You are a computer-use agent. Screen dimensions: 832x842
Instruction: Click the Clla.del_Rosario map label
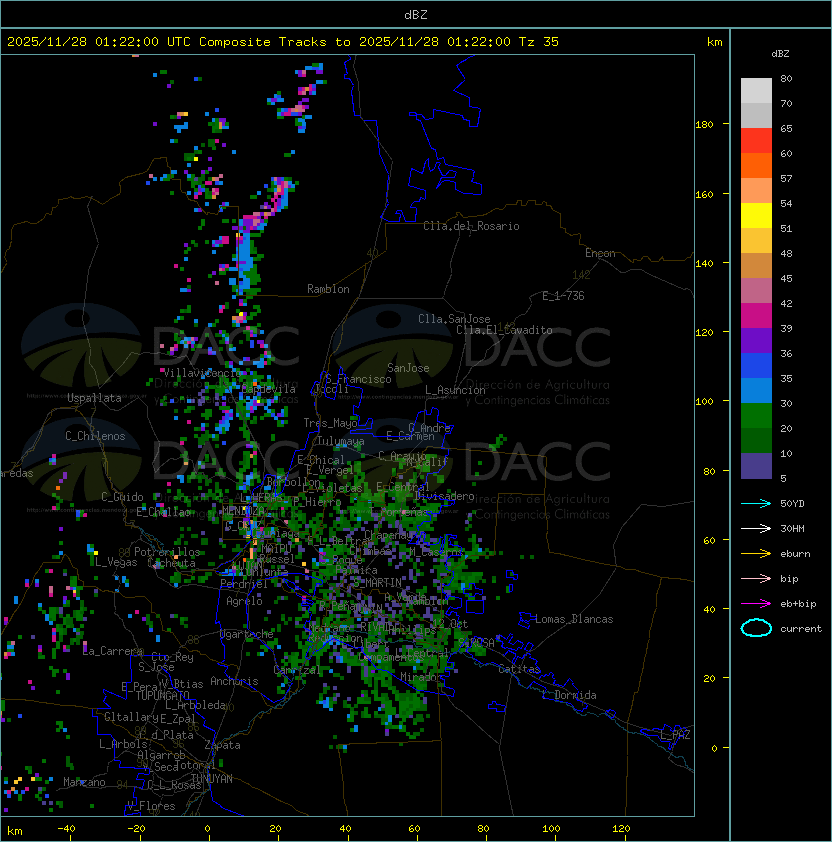(471, 226)
